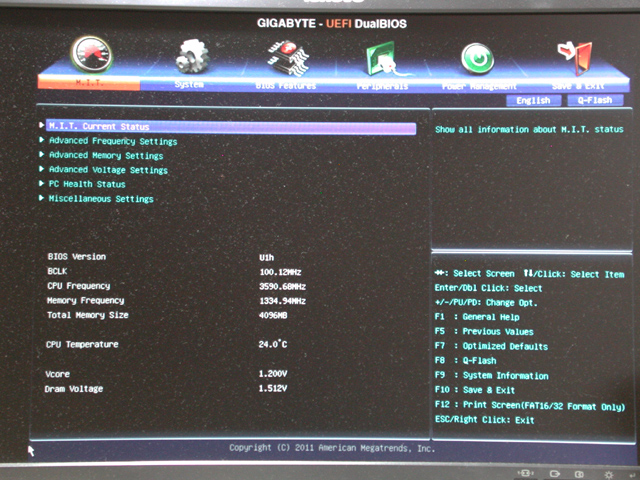Expand arrow beside PC Health Status

coord(42,184)
